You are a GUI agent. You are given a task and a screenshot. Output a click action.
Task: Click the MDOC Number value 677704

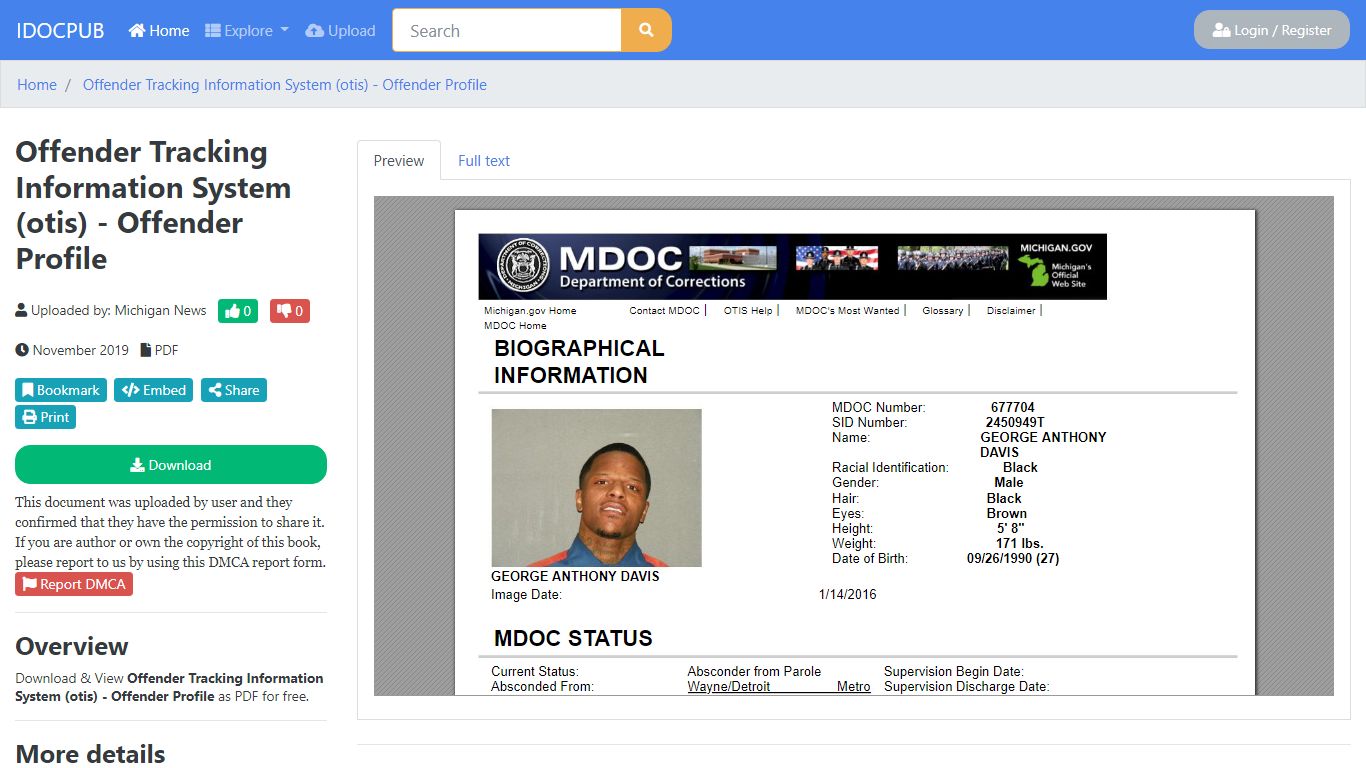click(x=1013, y=407)
